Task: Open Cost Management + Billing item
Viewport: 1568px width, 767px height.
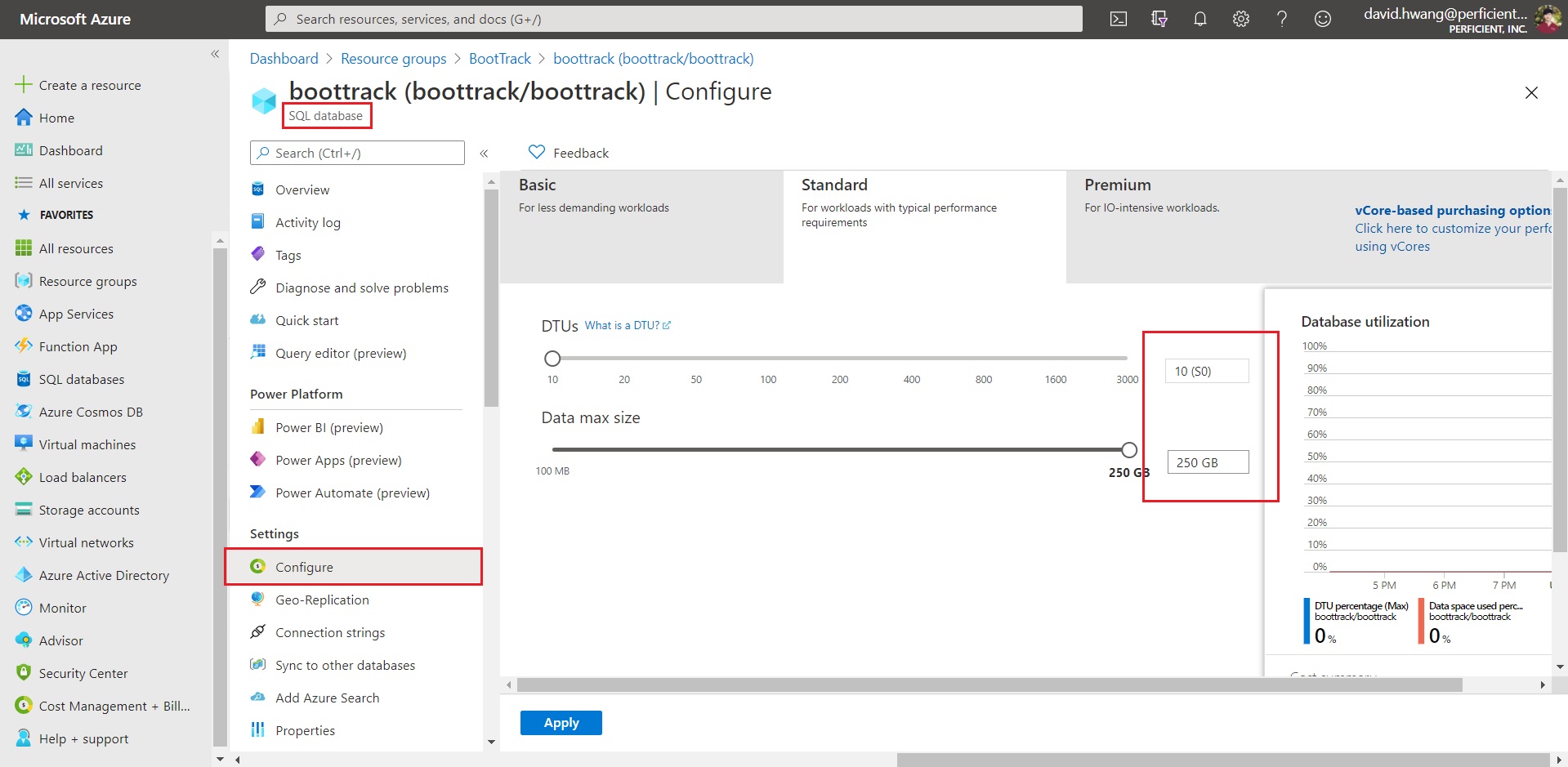Action: coord(114,706)
